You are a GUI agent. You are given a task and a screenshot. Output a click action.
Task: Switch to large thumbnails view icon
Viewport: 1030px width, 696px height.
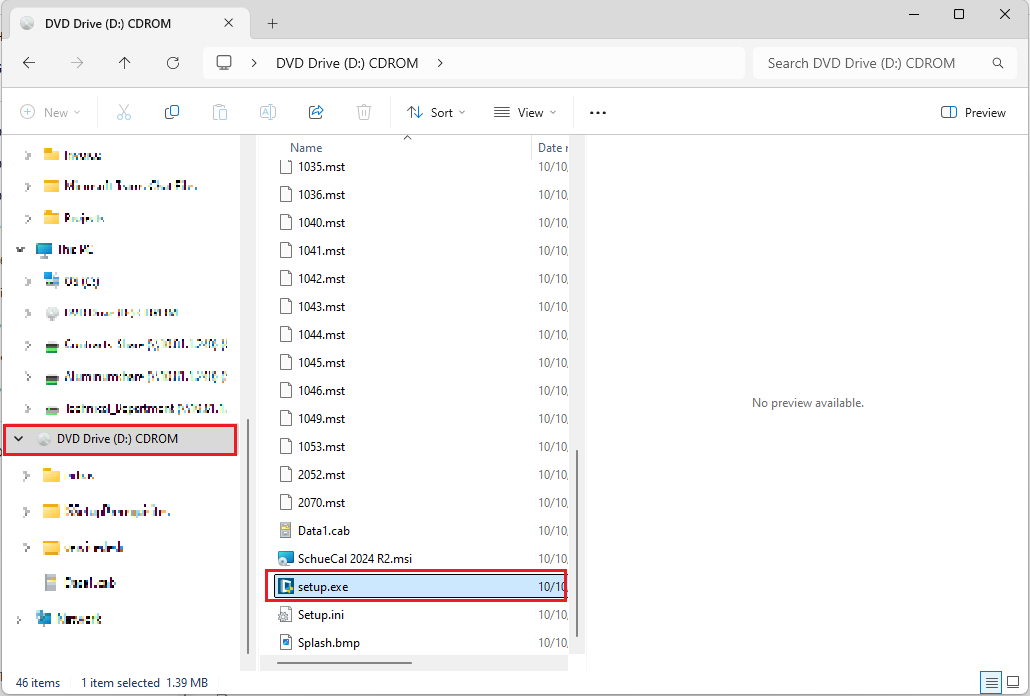pyautogui.click(x=1013, y=683)
